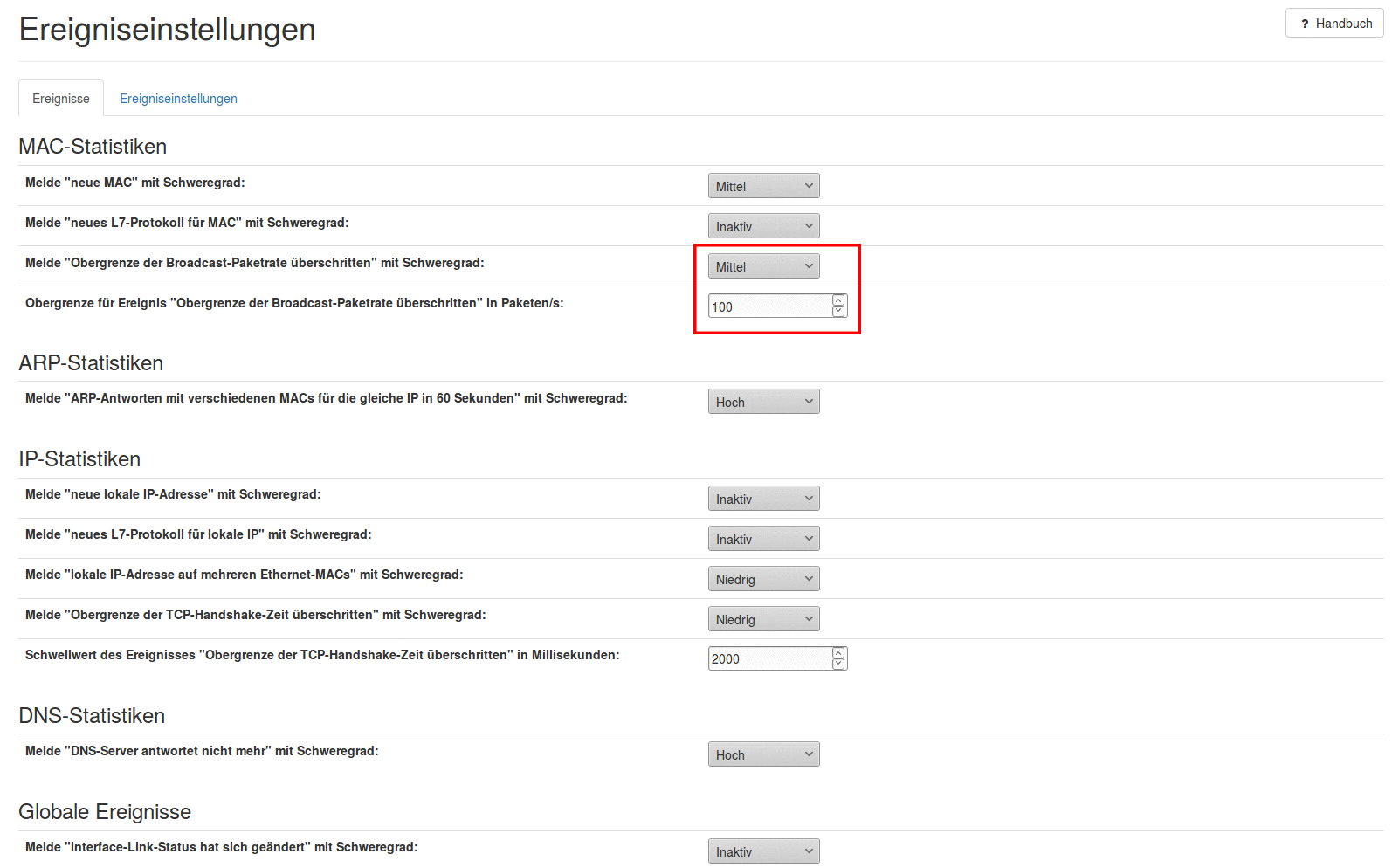Open "neues L7-Protokoll für lokale IP" dropdown
The width and height of the screenshot is (1392, 868).
pyautogui.click(x=763, y=539)
